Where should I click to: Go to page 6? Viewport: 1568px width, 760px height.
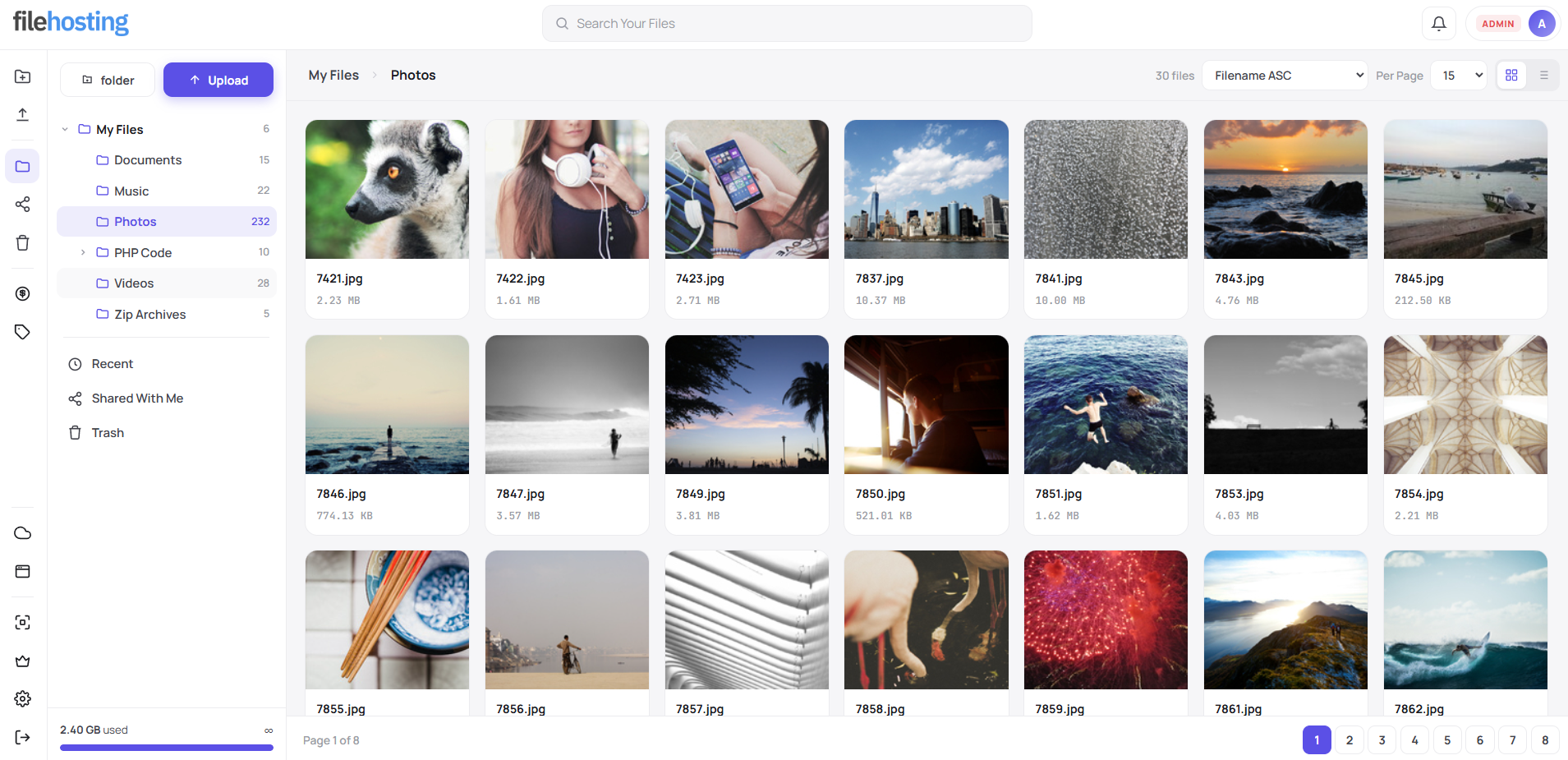pyautogui.click(x=1480, y=740)
